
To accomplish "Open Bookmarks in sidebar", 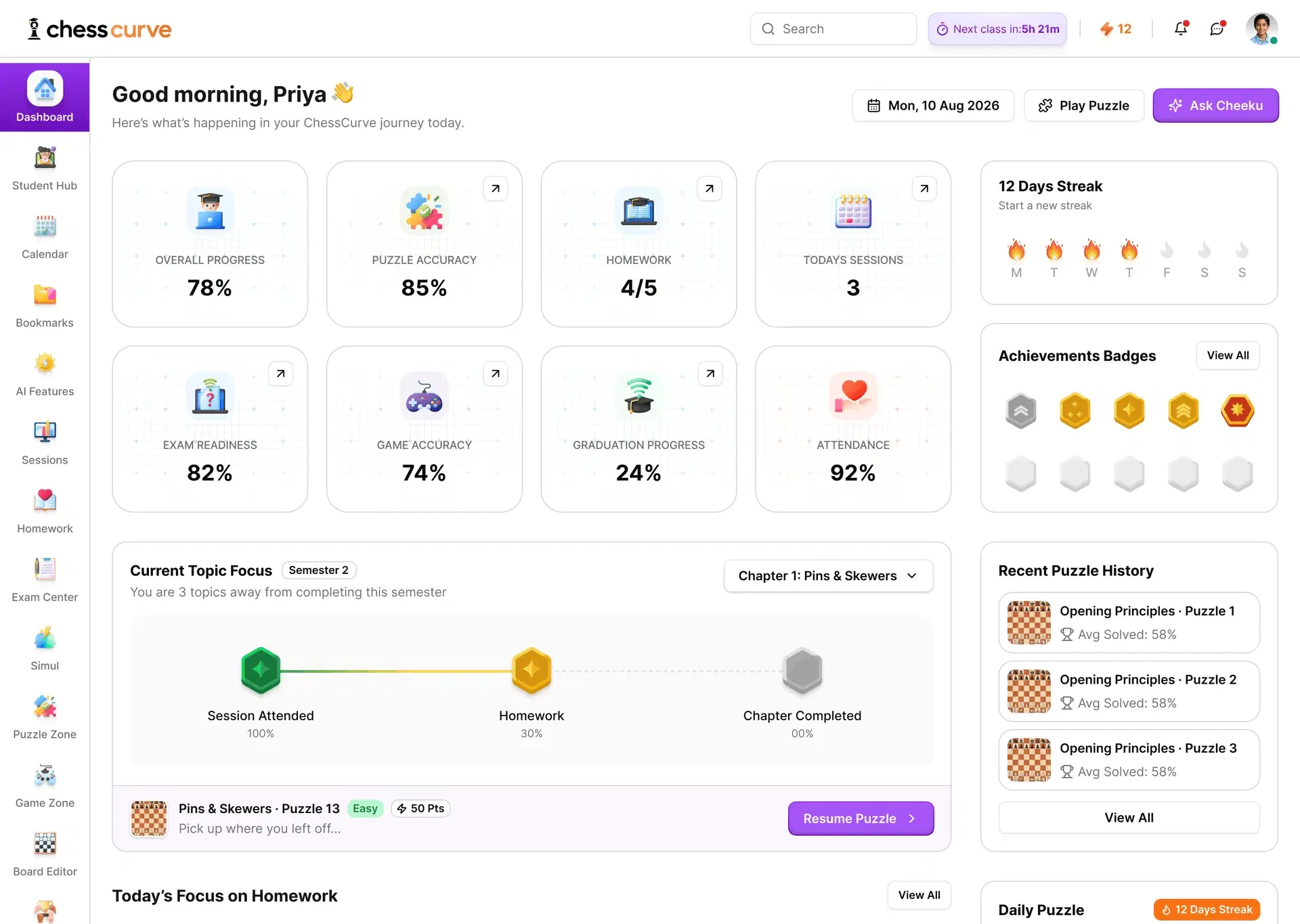I will [45, 306].
